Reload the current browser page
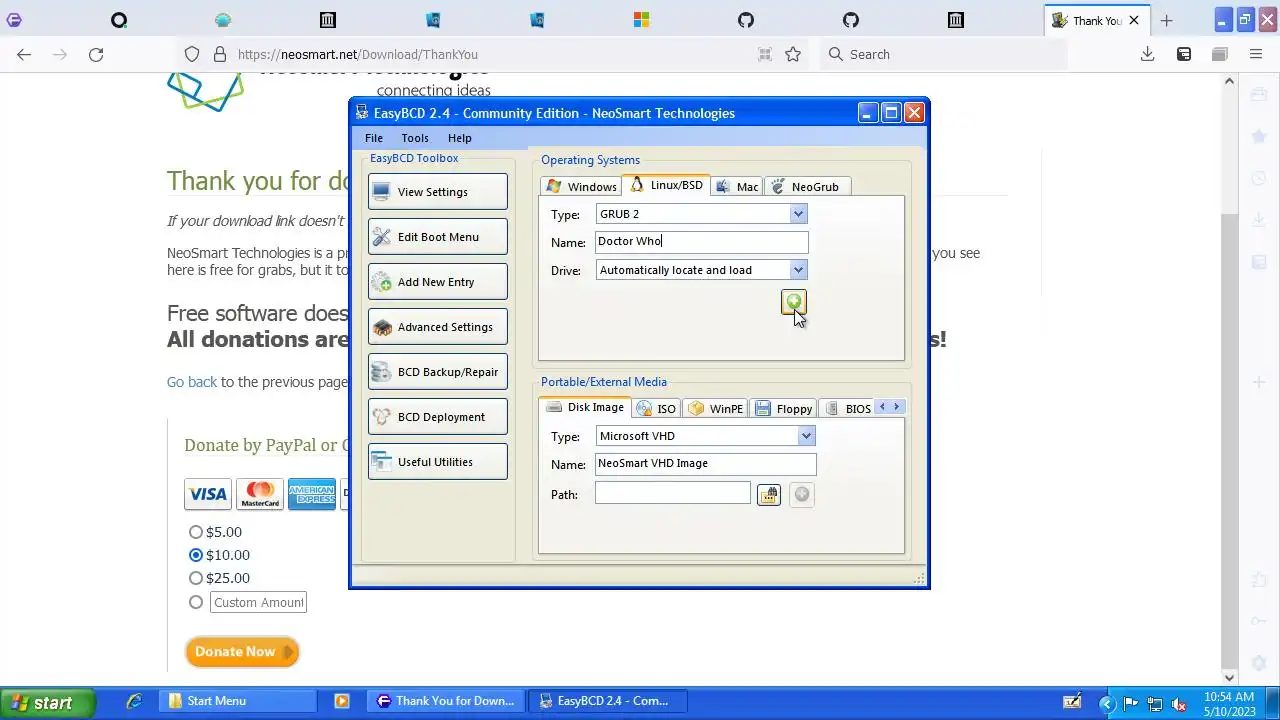The image size is (1280, 720). 96,55
